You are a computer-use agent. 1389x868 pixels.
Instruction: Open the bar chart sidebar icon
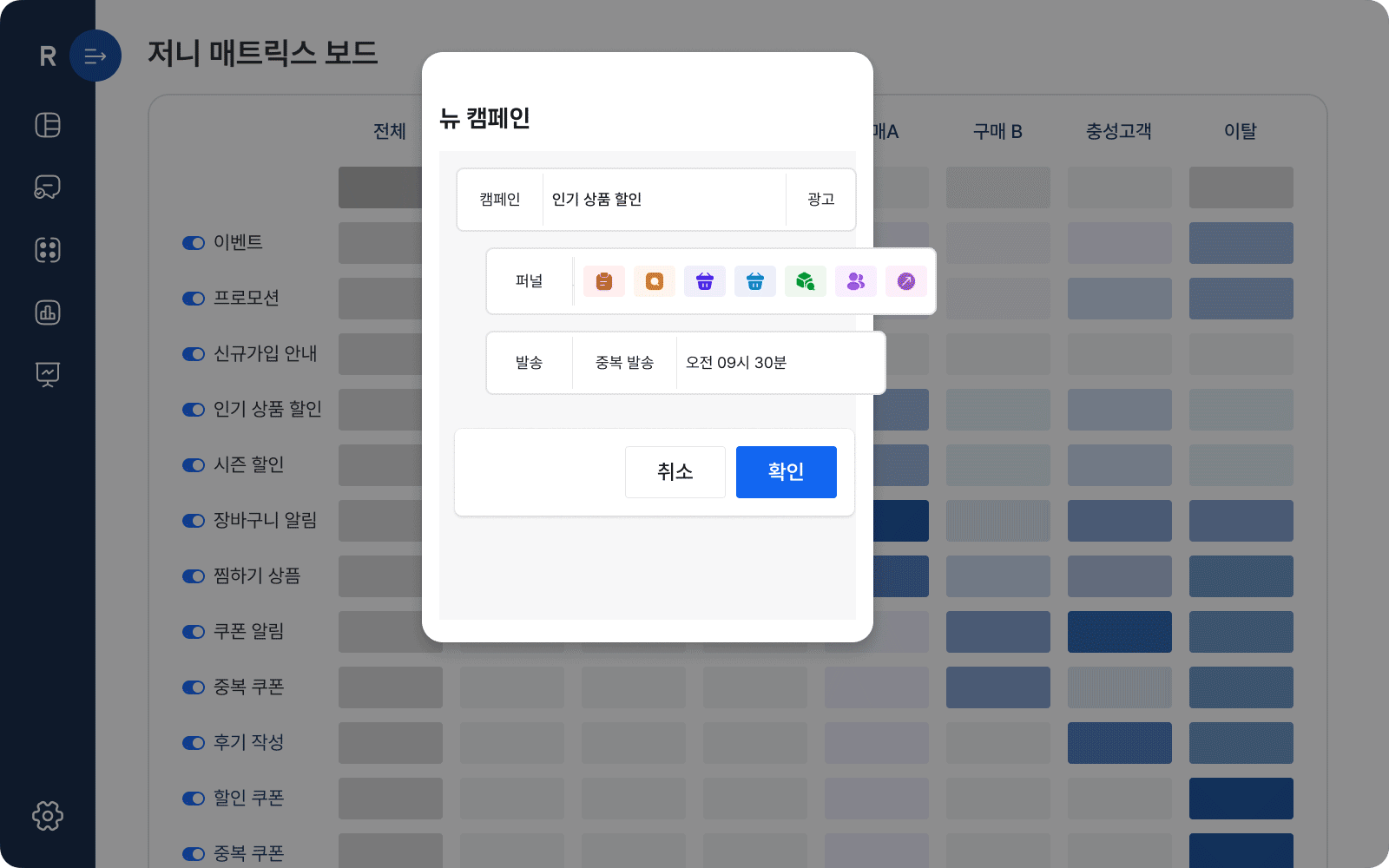click(48, 312)
